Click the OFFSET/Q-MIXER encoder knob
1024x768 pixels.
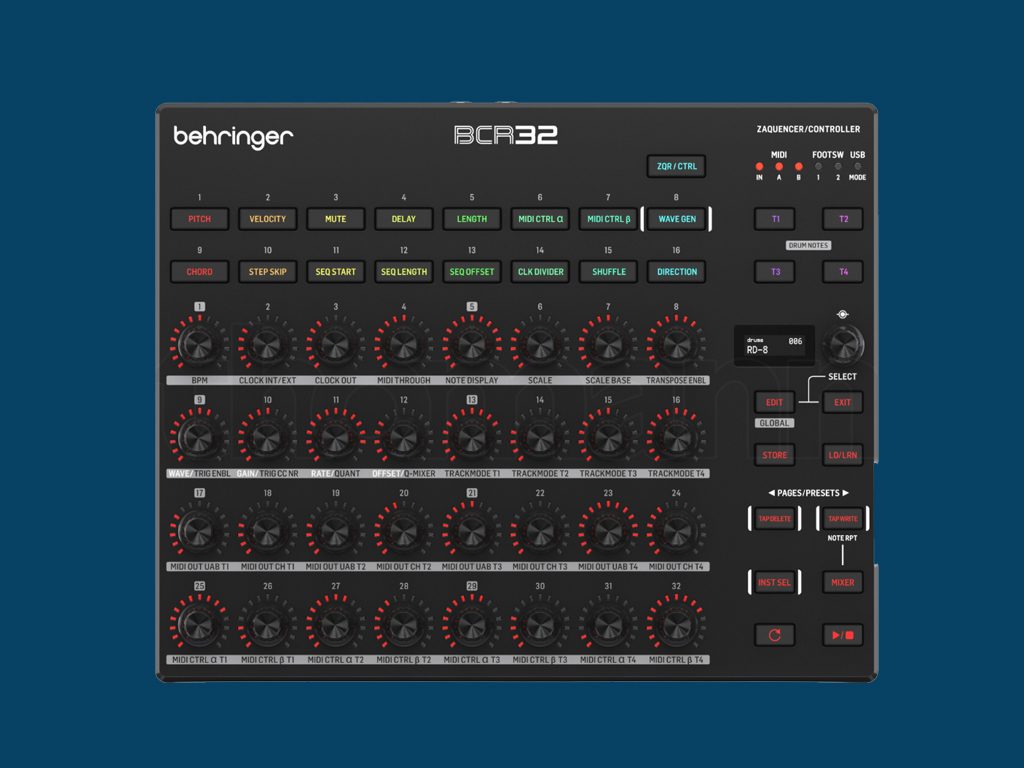(x=403, y=438)
